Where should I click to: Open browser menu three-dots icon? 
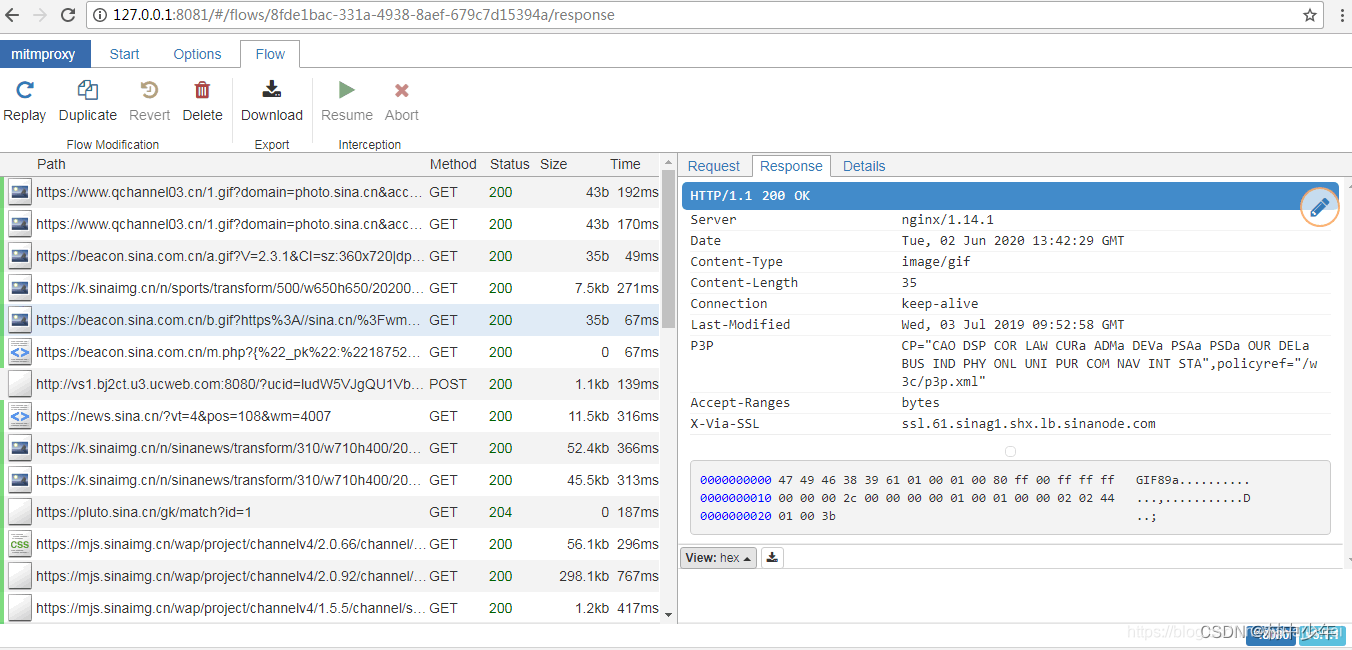click(x=1341, y=15)
